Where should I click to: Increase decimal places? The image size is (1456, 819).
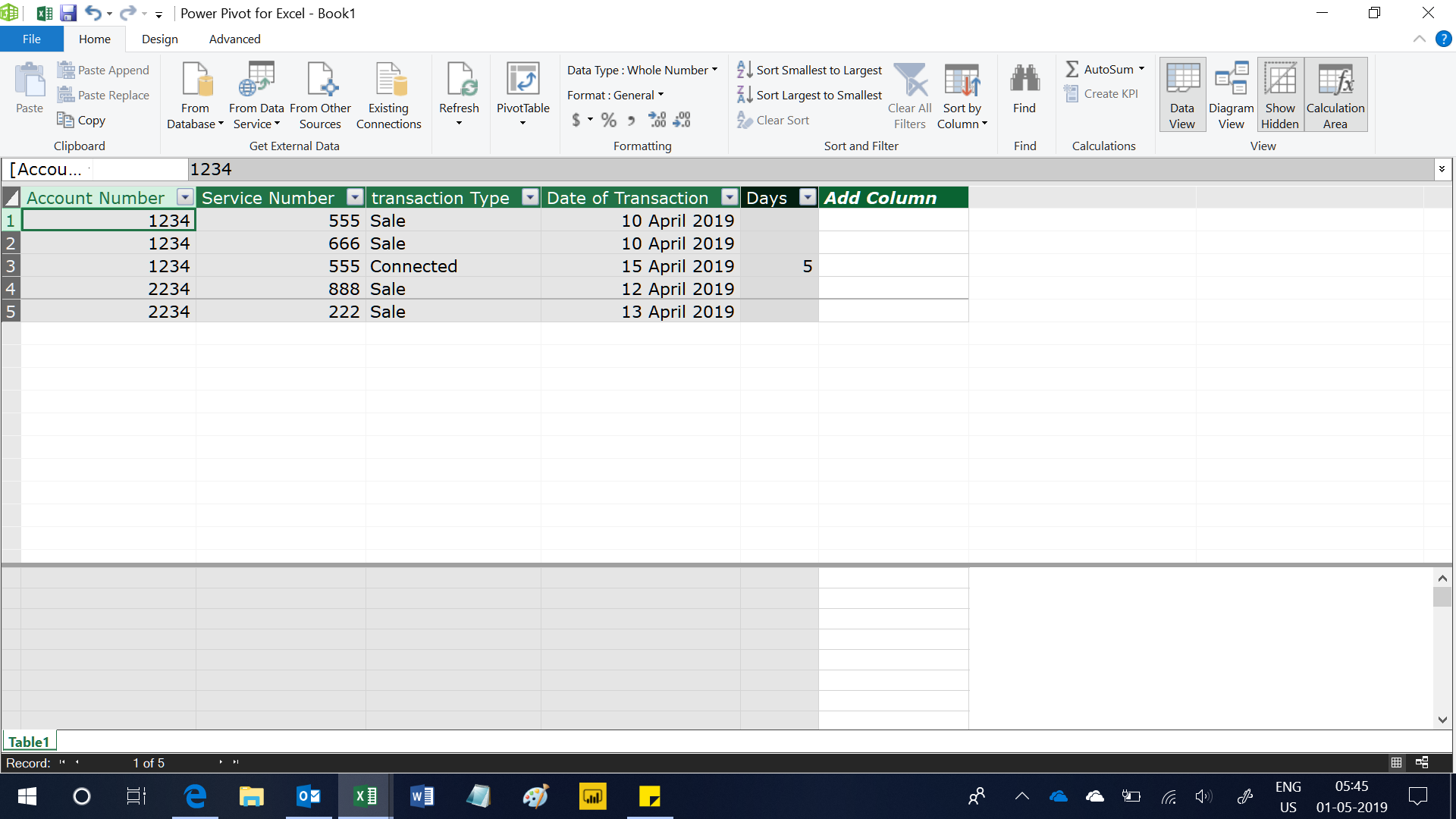click(657, 120)
